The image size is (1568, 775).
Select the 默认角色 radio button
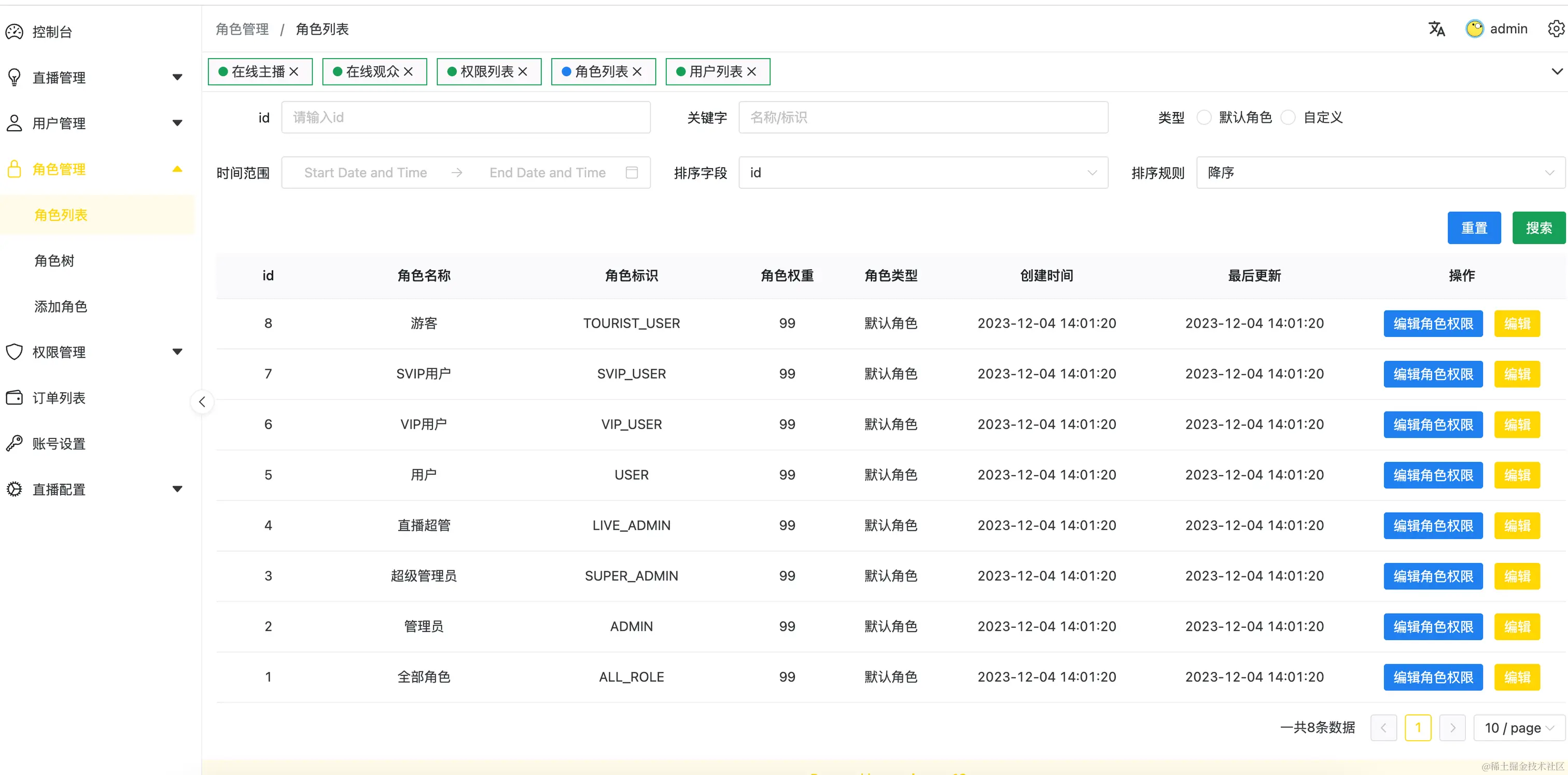point(1204,117)
